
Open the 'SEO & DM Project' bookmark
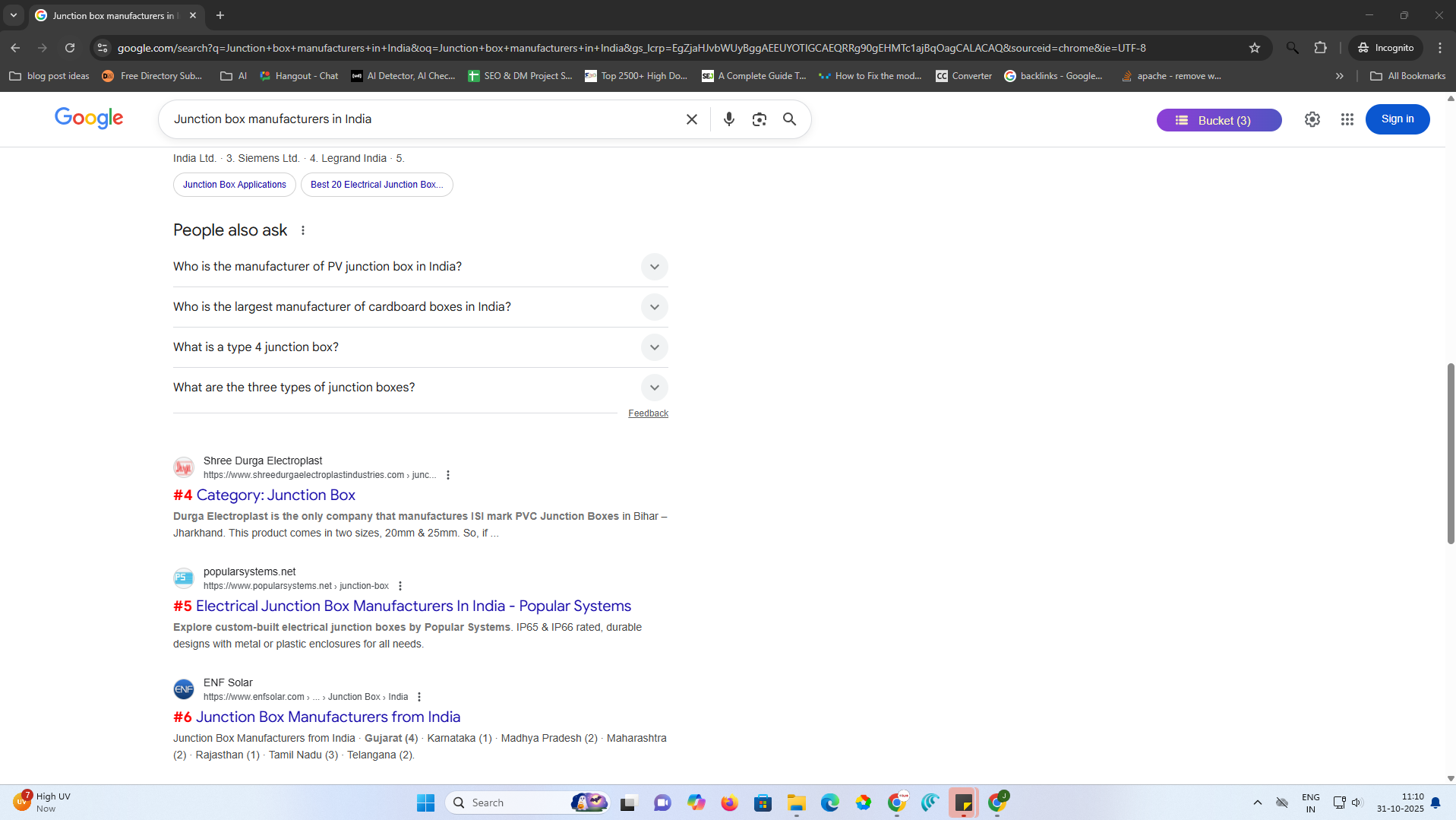(520, 76)
